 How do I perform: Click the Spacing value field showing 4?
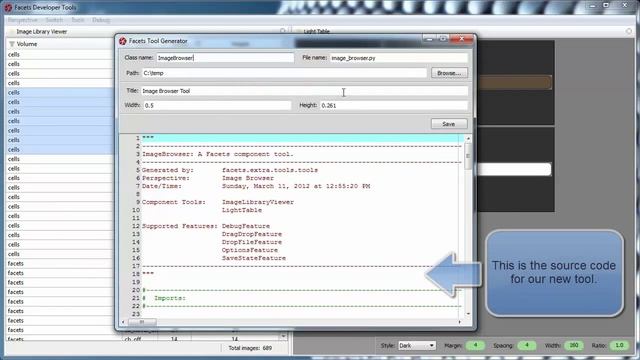point(527,345)
